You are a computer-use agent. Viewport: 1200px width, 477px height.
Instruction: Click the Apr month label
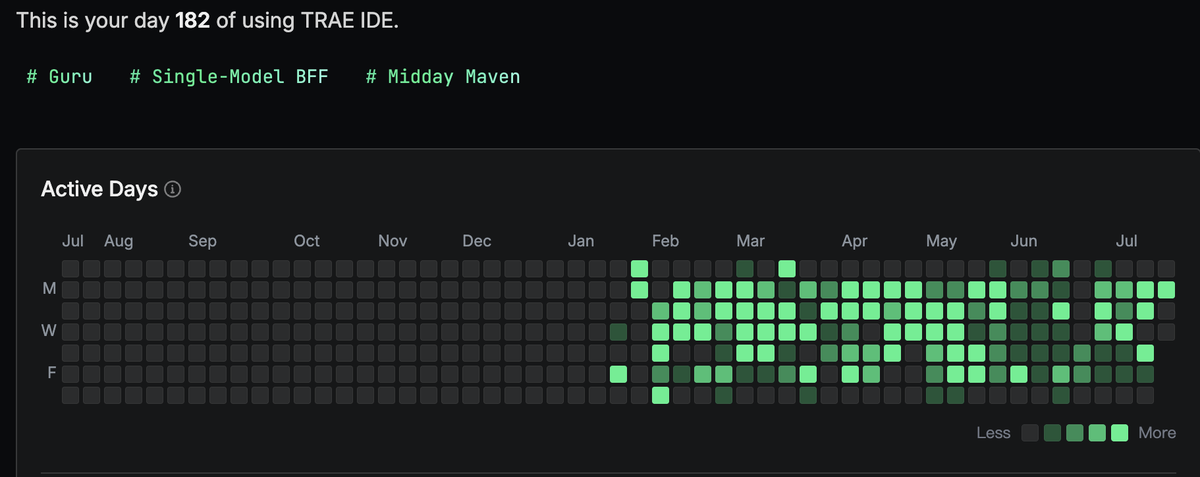click(x=854, y=241)
